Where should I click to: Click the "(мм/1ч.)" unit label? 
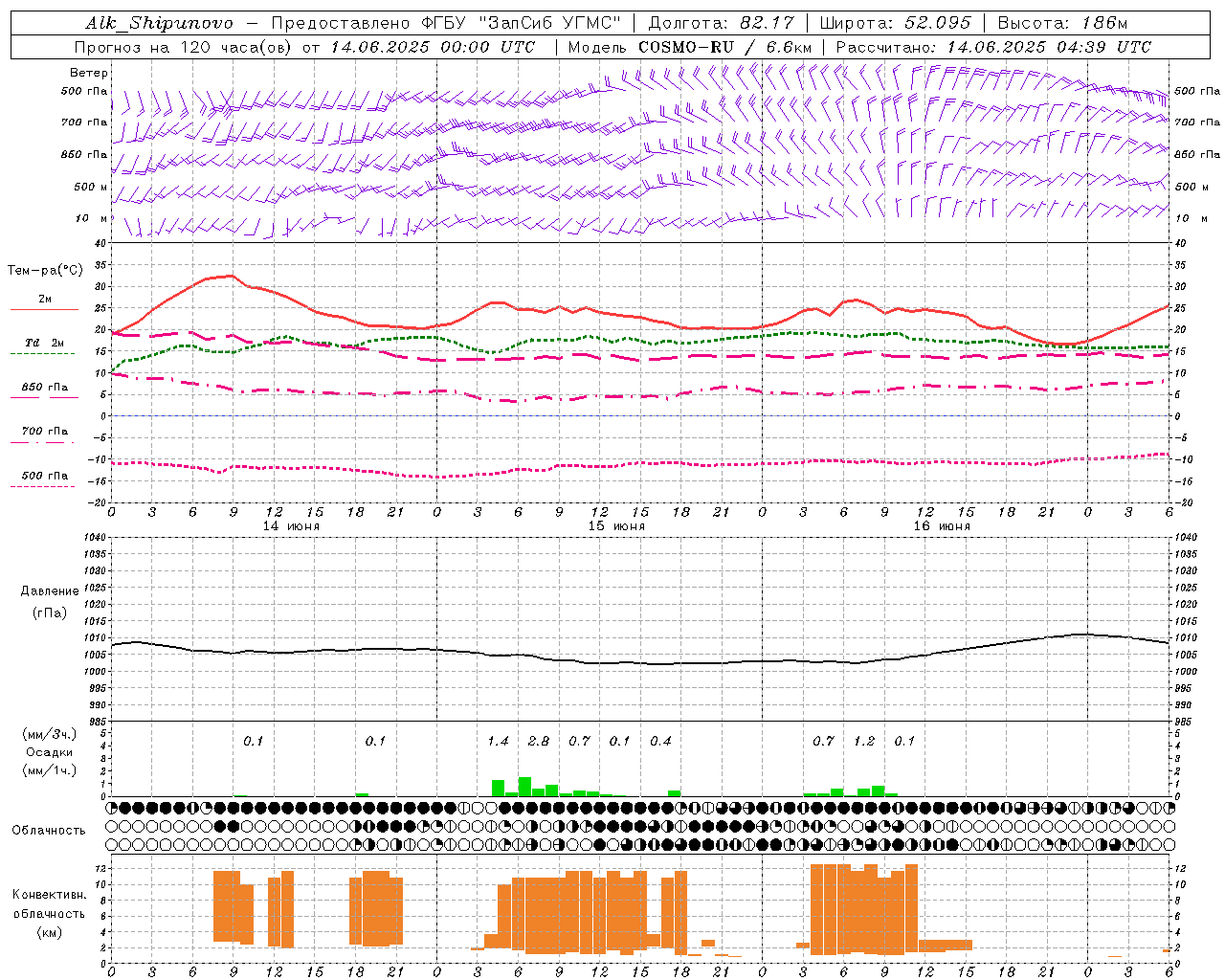pos(50,770)
